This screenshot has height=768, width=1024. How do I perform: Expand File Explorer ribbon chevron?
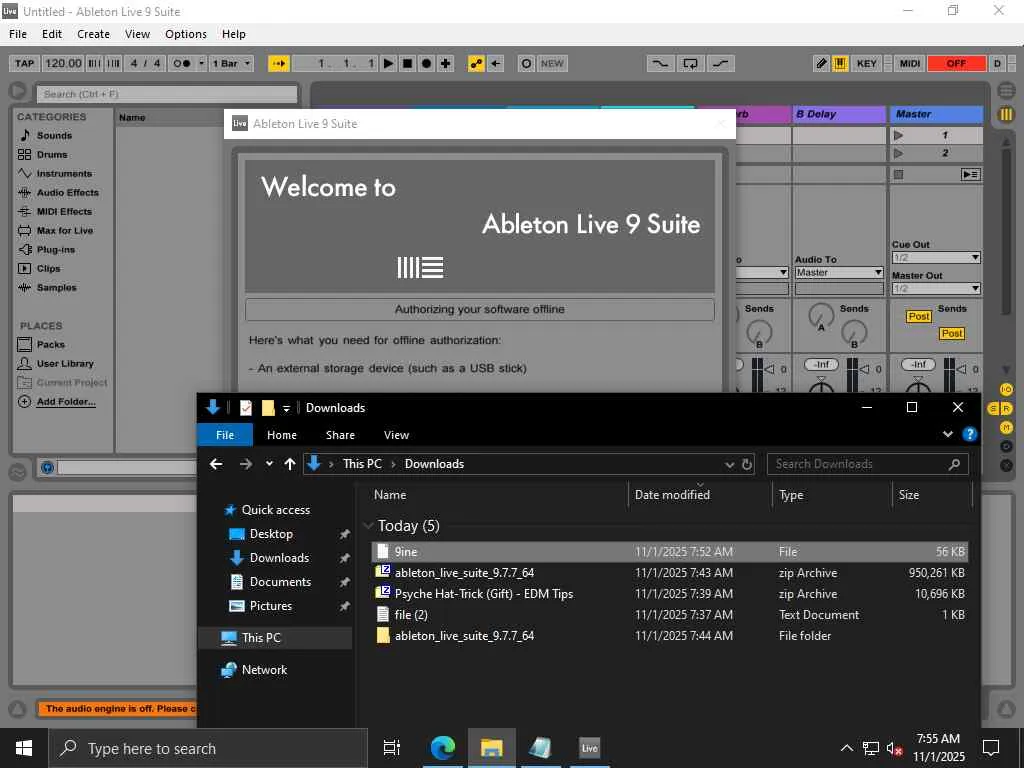(948, 434)
